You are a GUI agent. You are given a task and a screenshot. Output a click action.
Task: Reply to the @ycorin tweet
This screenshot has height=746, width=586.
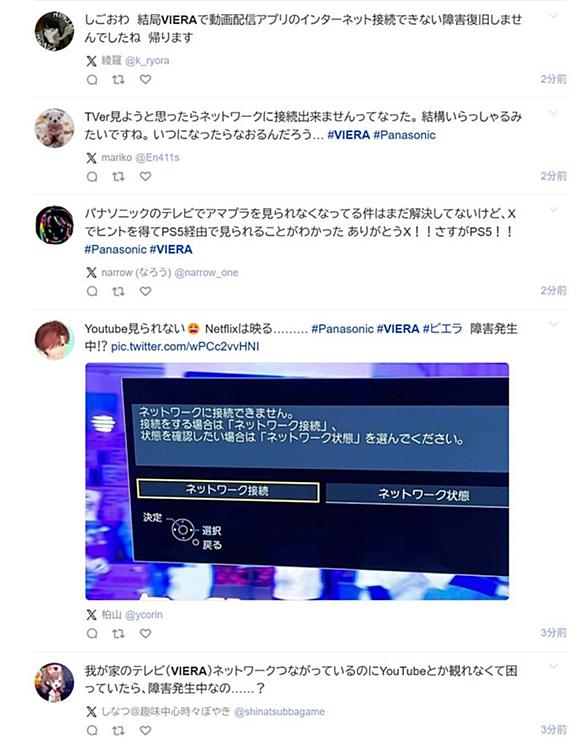(x=92, y=633)
